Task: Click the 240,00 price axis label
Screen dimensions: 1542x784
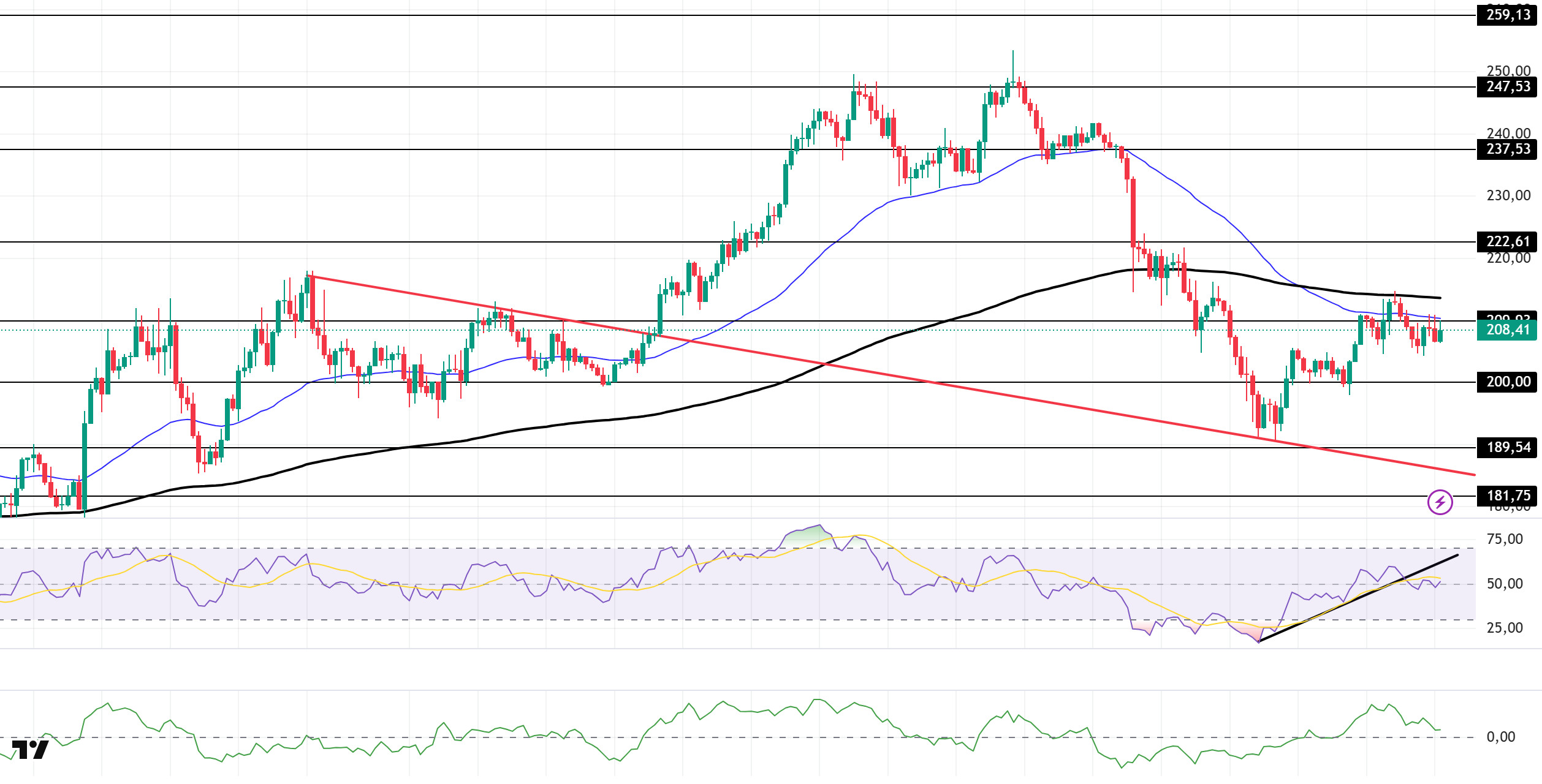Action: coord(1508,134)
